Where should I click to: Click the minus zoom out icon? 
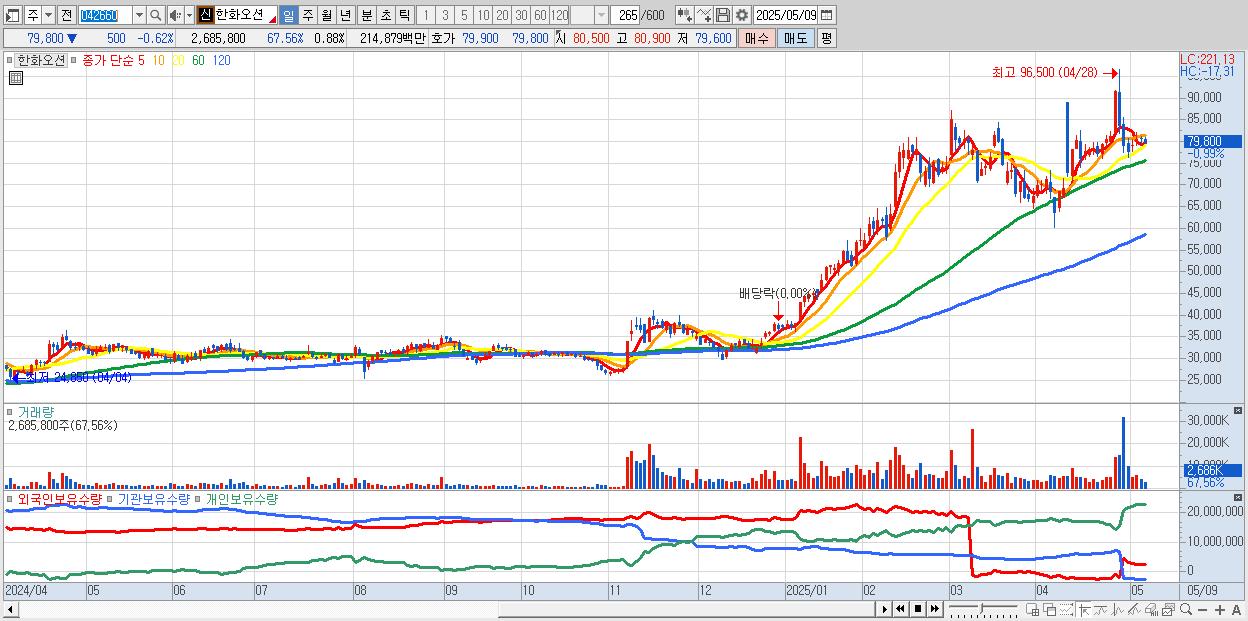point(1202,610)
